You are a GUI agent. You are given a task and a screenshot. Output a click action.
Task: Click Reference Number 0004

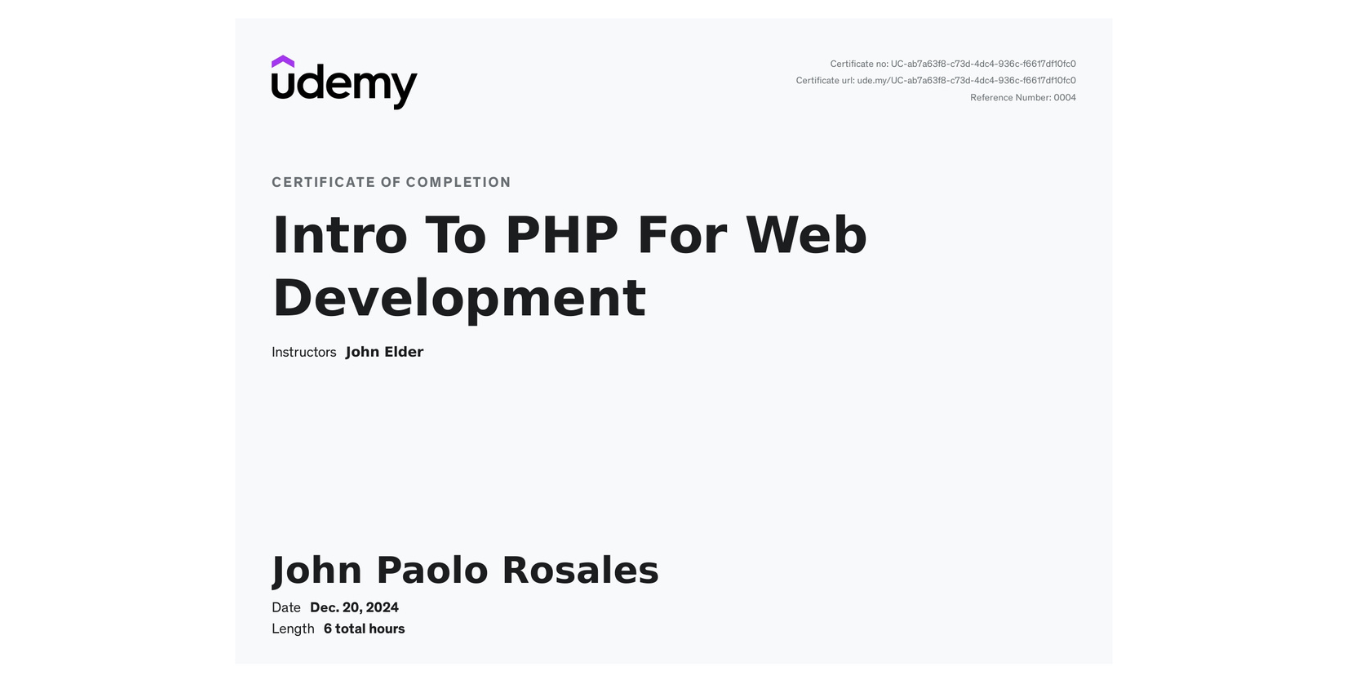(x=1022, y=98)
